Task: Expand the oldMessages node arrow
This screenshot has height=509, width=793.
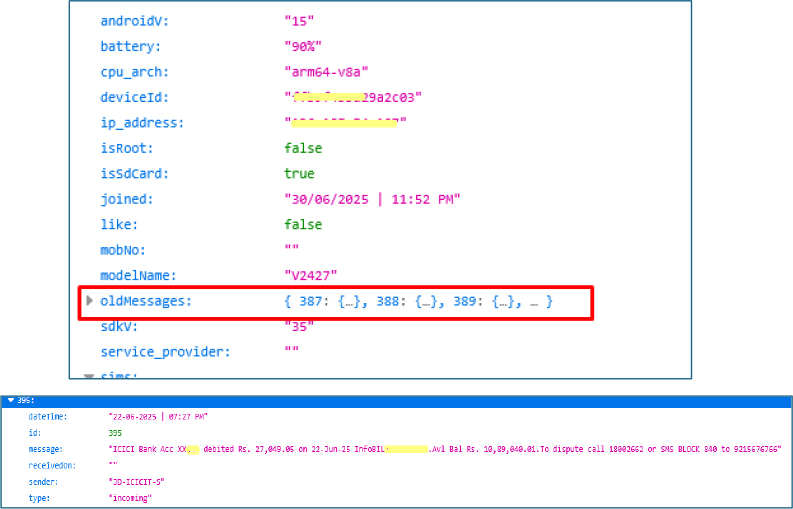Action: 90,301
